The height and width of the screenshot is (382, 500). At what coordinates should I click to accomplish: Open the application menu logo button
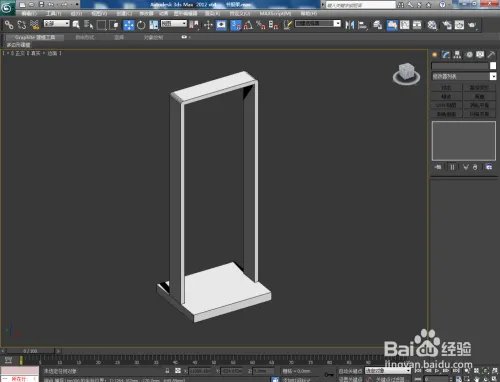click(7, 7)
